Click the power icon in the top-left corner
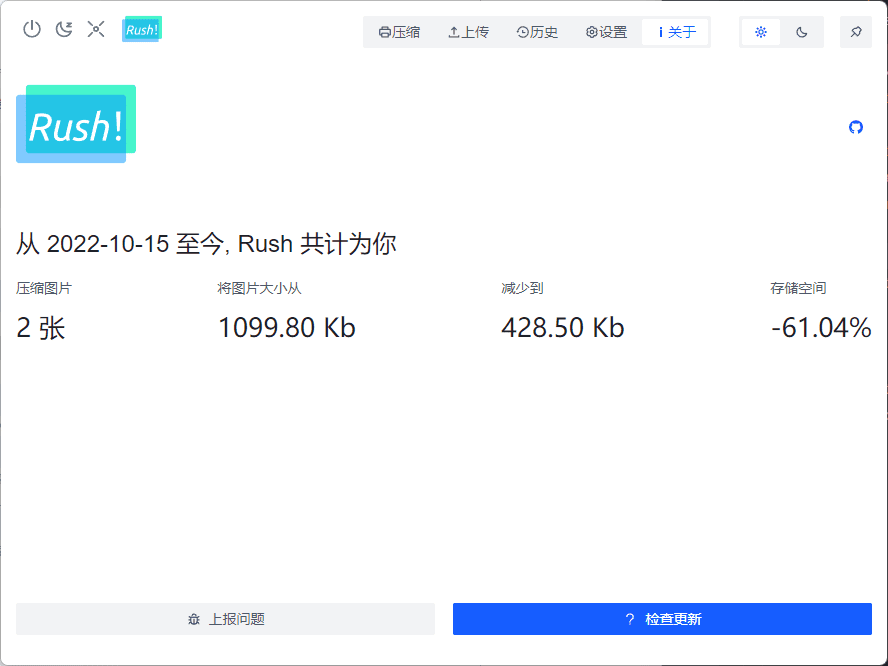This screenshot has width=888, height=666. click(x=32, y=29)
